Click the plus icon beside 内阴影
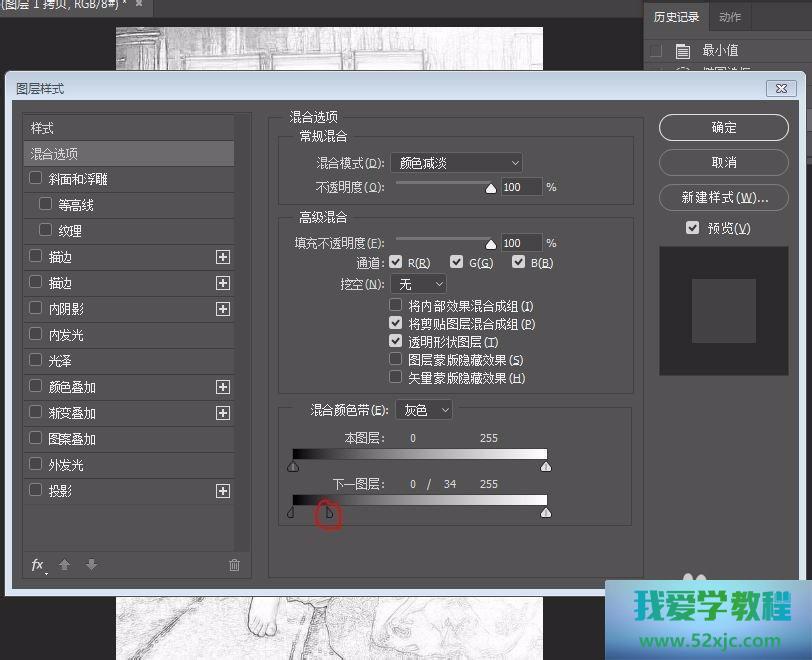812x660 pixels. click(223, 309)
